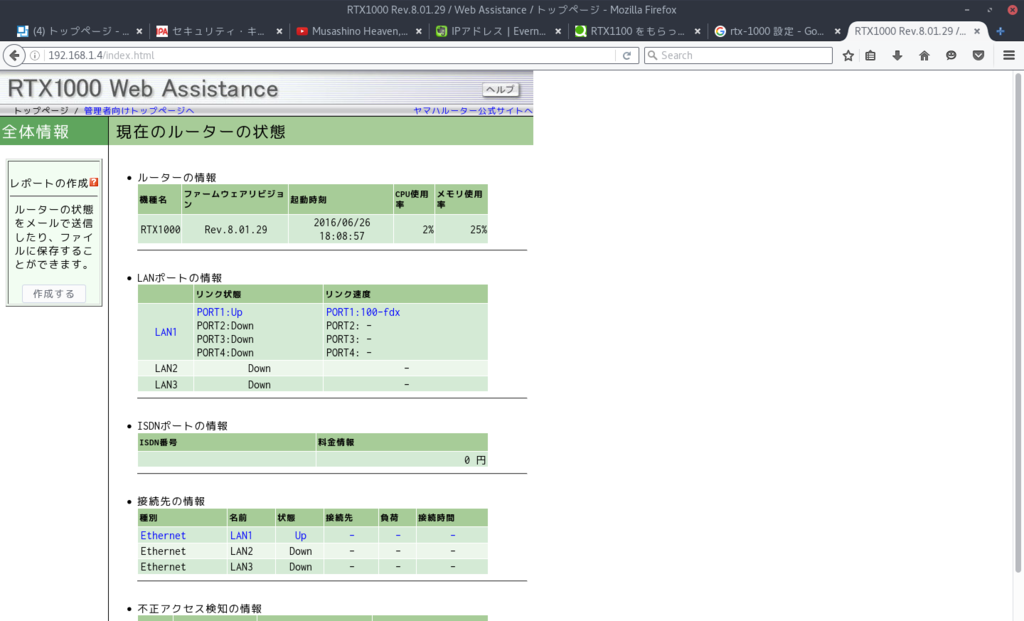This screenshot has height=621, width=1024.
Task: Click firmware value Rev.8.01.29
Action: [236, 230]
